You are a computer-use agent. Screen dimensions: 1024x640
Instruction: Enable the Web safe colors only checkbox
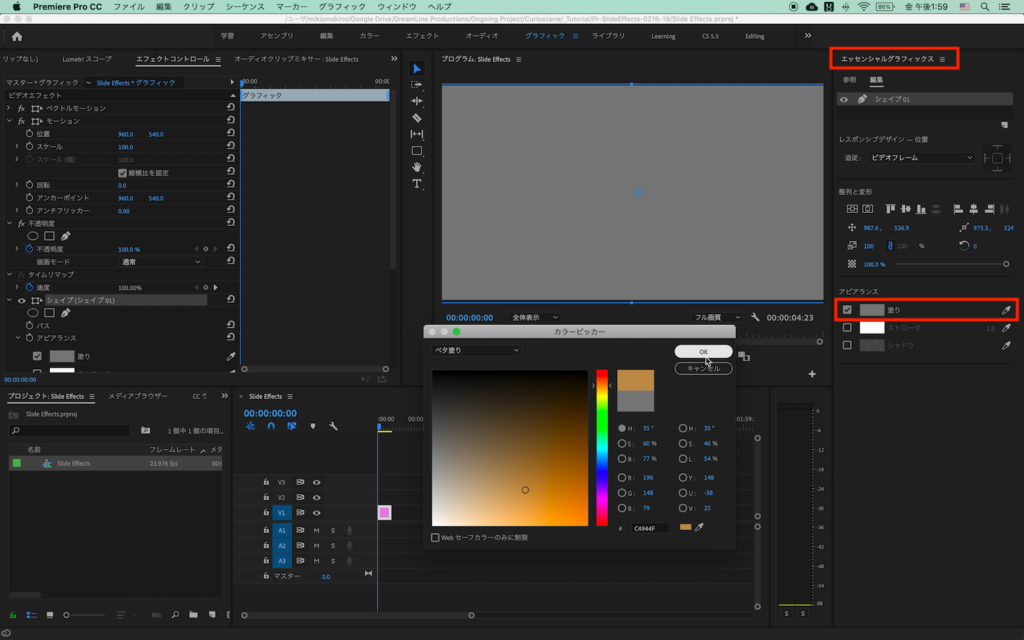coord(436,537)
